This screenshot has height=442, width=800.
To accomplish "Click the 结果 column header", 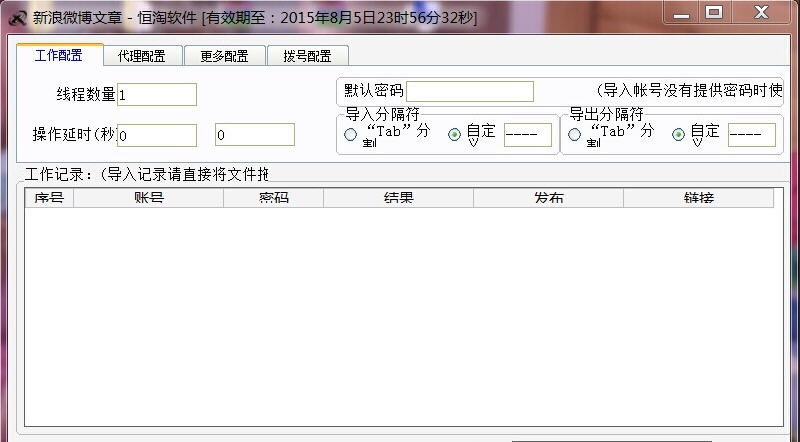I will (x=398, y=198).
